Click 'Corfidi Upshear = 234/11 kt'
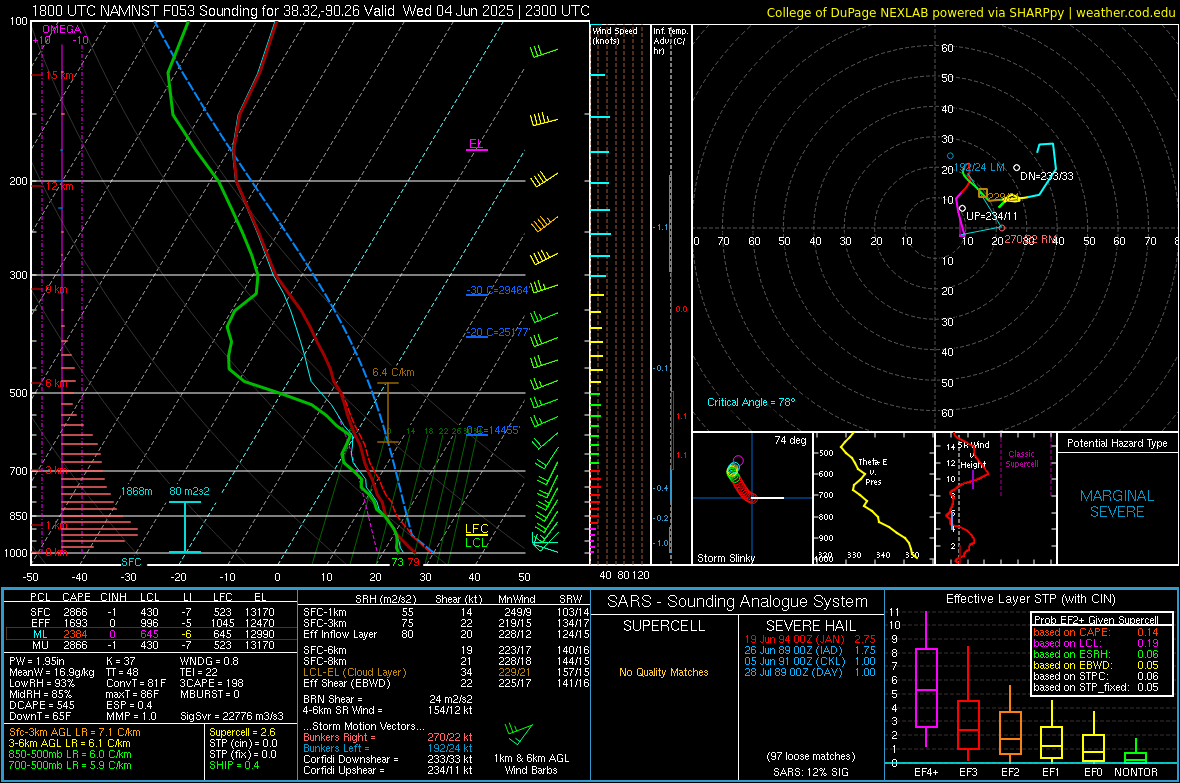 (388, 770)
